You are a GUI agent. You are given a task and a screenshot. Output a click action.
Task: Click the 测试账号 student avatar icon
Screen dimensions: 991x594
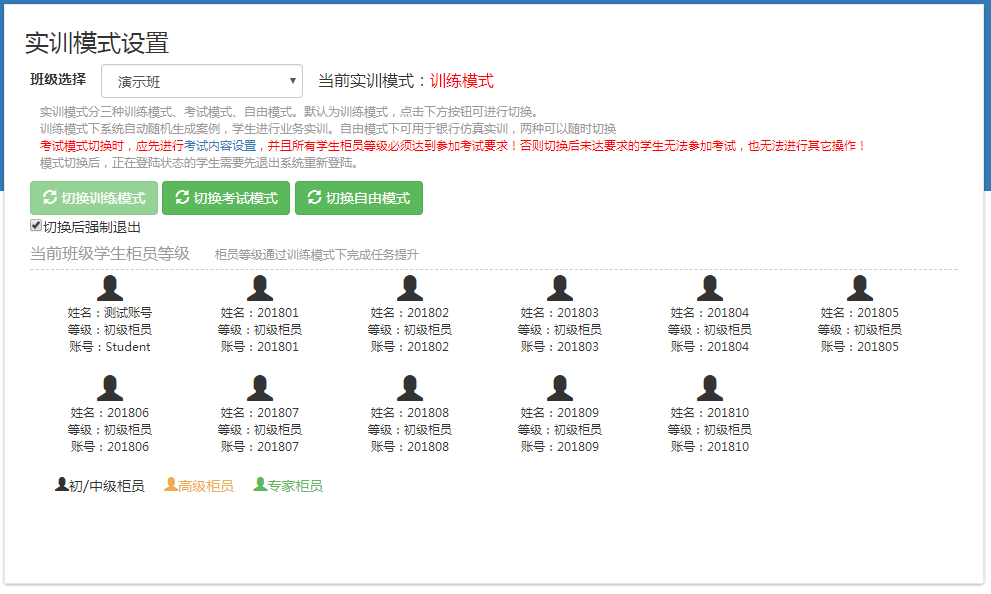pos(110,288)
